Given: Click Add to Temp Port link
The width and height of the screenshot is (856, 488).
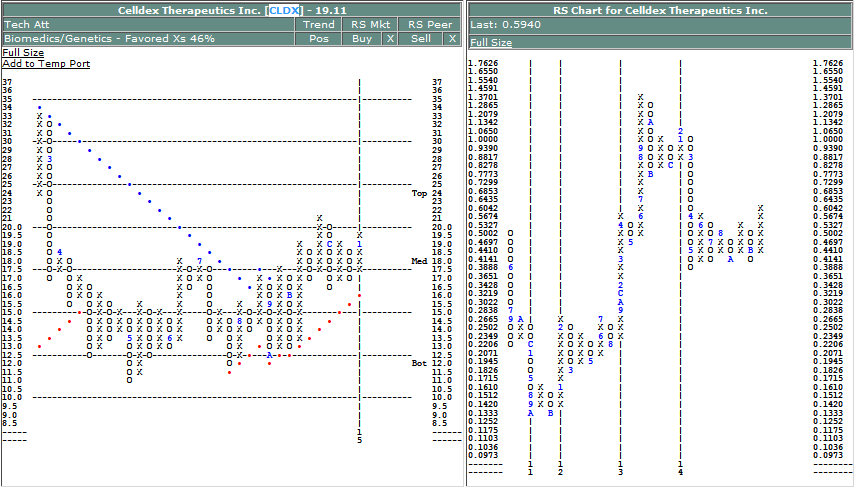Looking at the screenshot, I should click(46, 63).
